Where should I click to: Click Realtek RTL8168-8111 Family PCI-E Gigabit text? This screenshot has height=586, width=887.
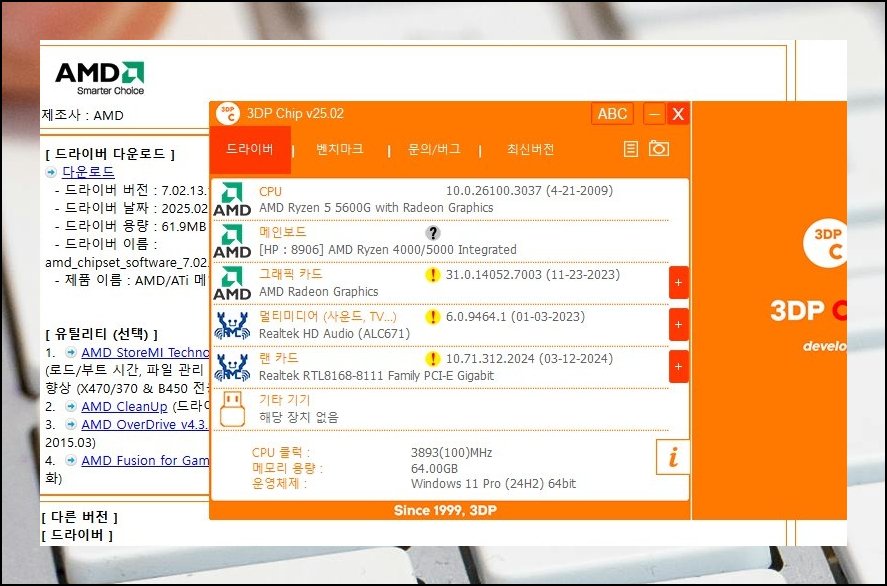pyautogui.click(x=376, y=375)
